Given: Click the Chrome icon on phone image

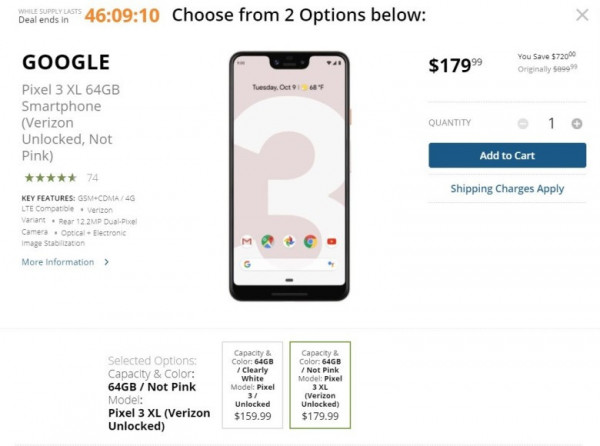Looking at the screenshot, I should click(310, 241).
